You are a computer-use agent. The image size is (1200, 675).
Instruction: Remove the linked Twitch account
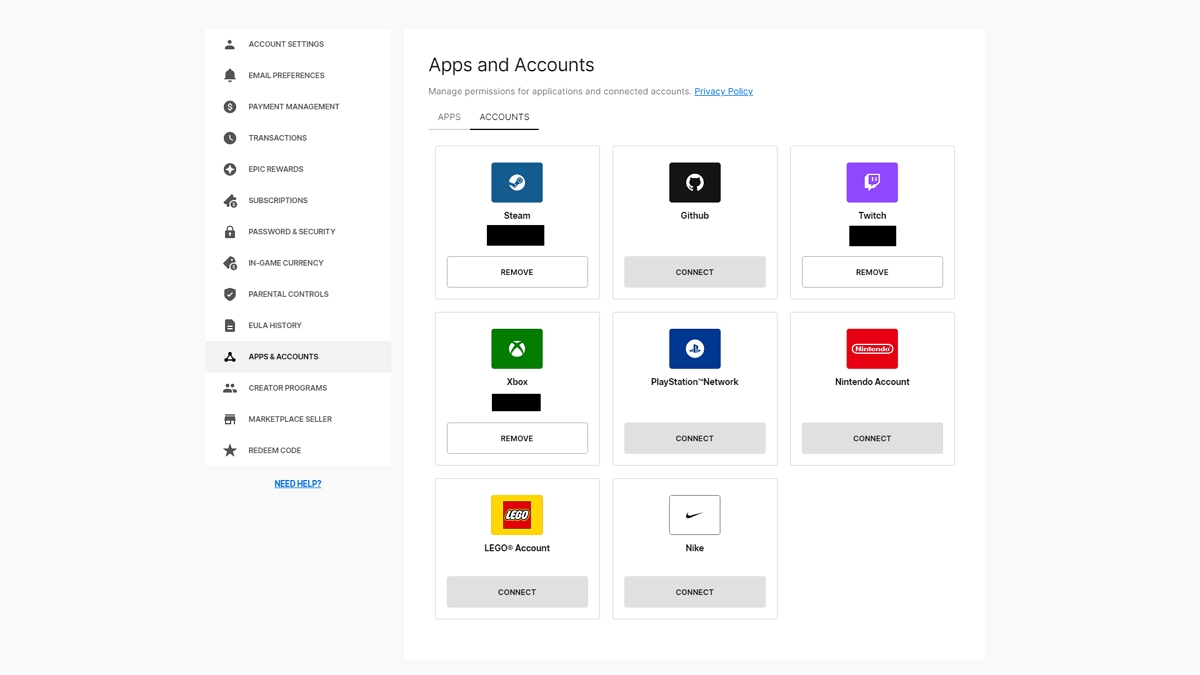click(x=872, y=272)
